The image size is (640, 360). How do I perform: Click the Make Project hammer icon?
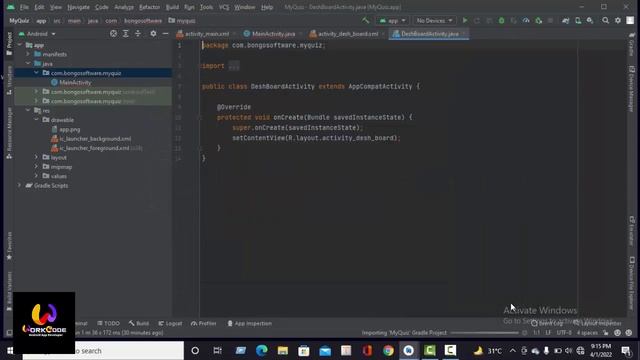click(x=365, y=20)
